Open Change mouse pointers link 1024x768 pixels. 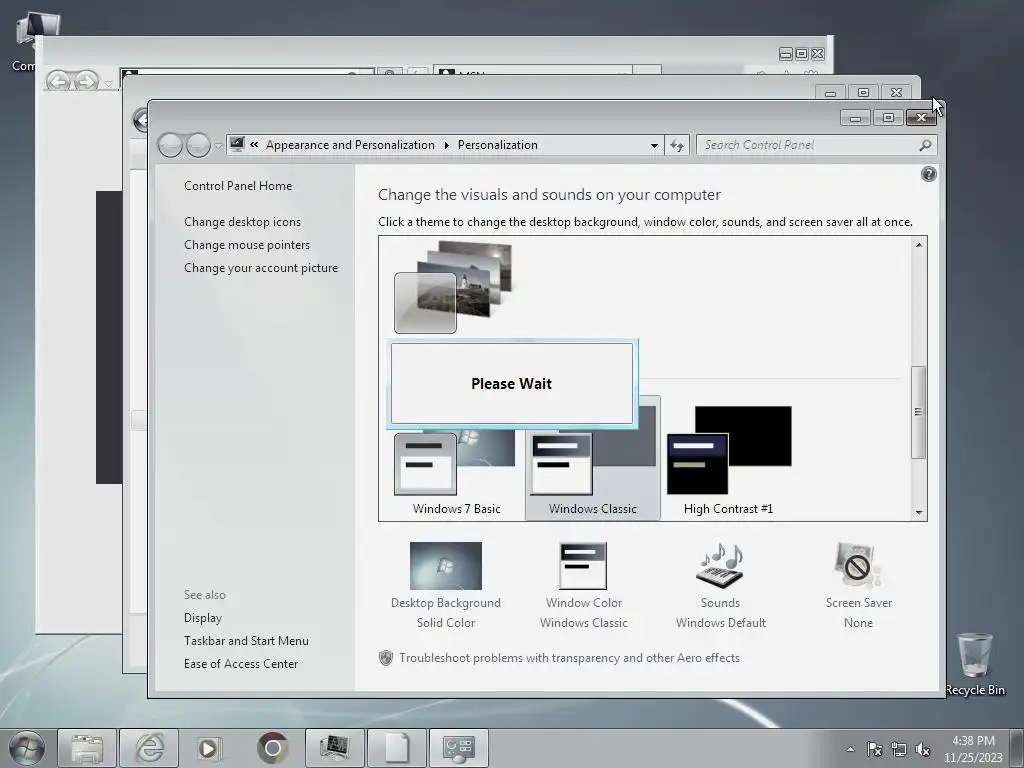[247, 245]
